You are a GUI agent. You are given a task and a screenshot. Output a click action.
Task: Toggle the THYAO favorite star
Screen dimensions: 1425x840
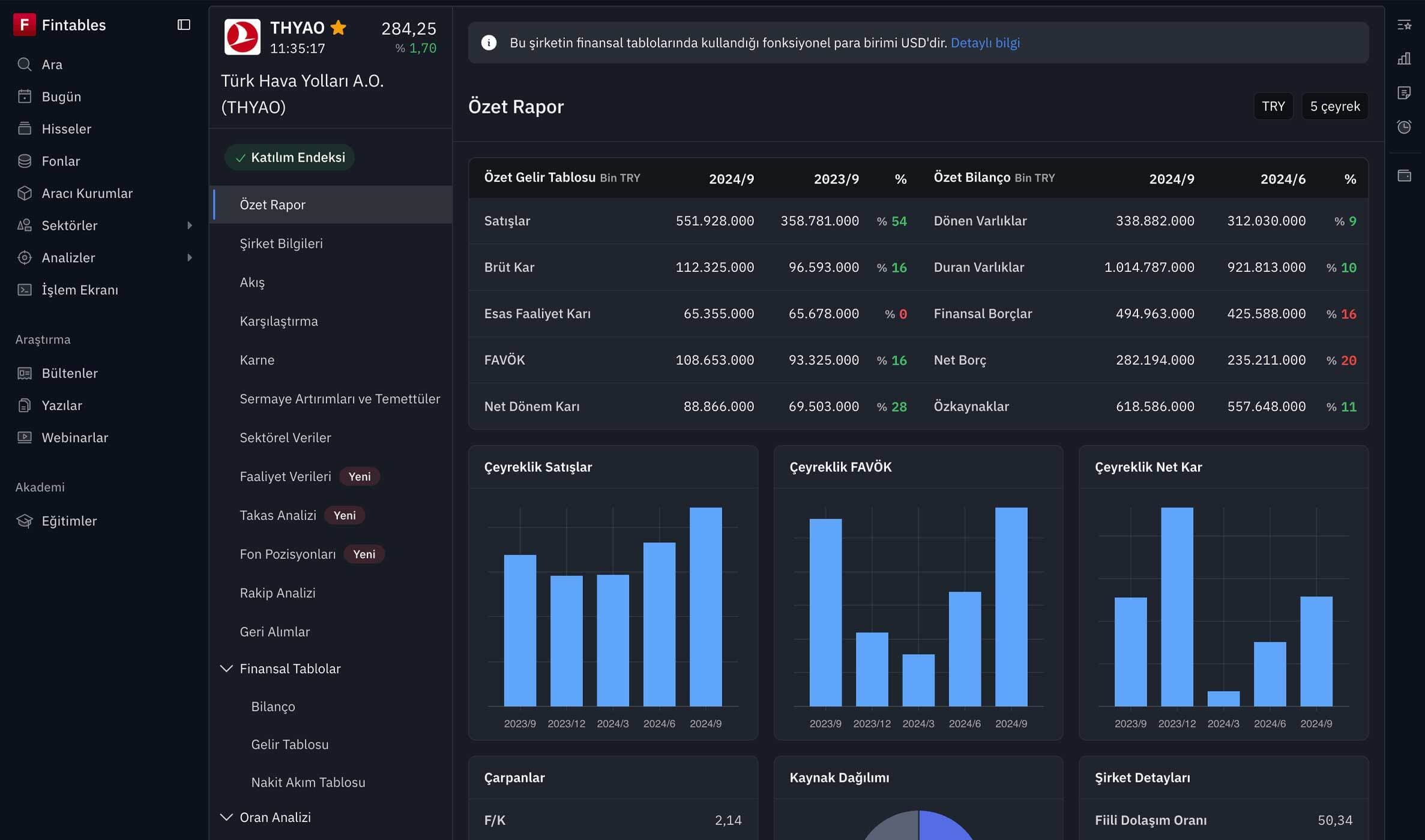(339, 28)
